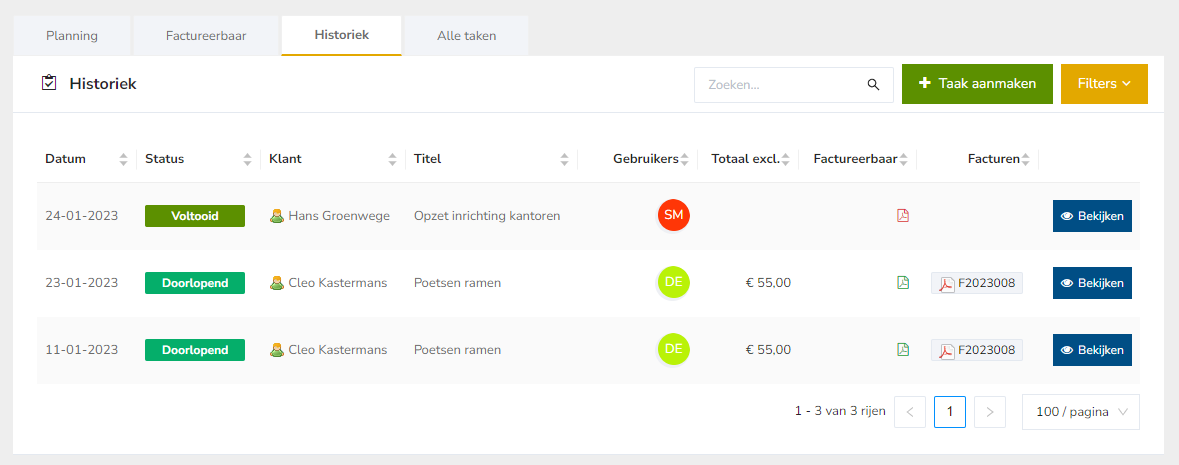Open invoice F2023008 in 11-01-2023 row

(x=977, y=350)
